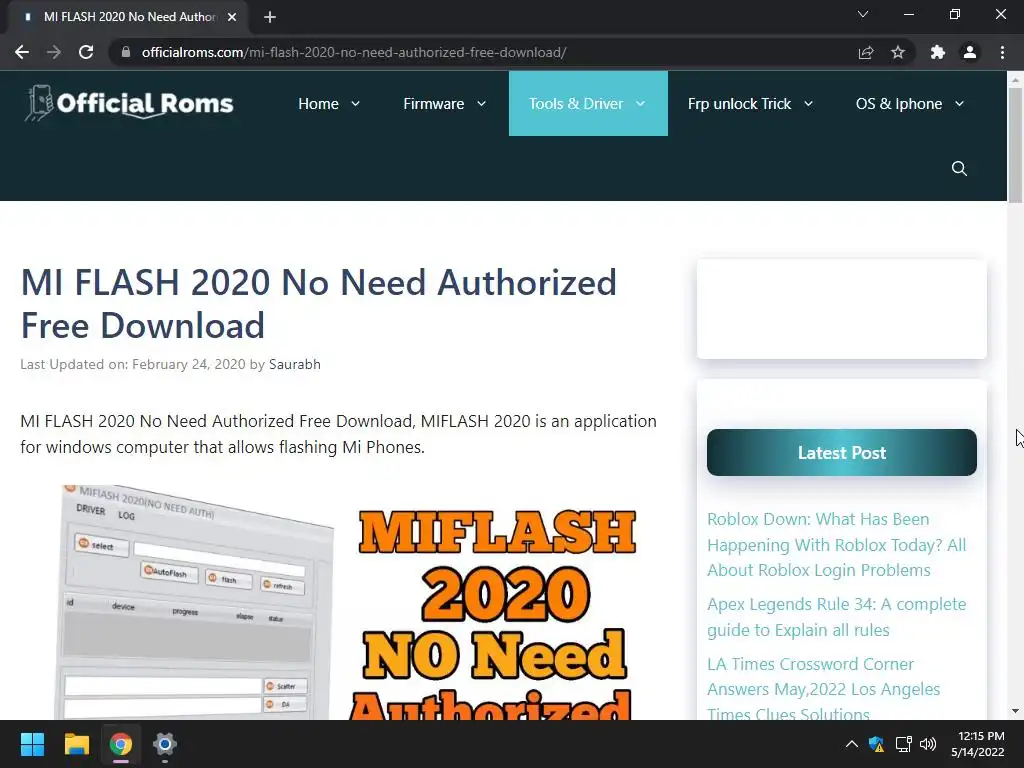Show hidden system tray icons
Viewport: 1024px width, 768px height.
point(852,744)
